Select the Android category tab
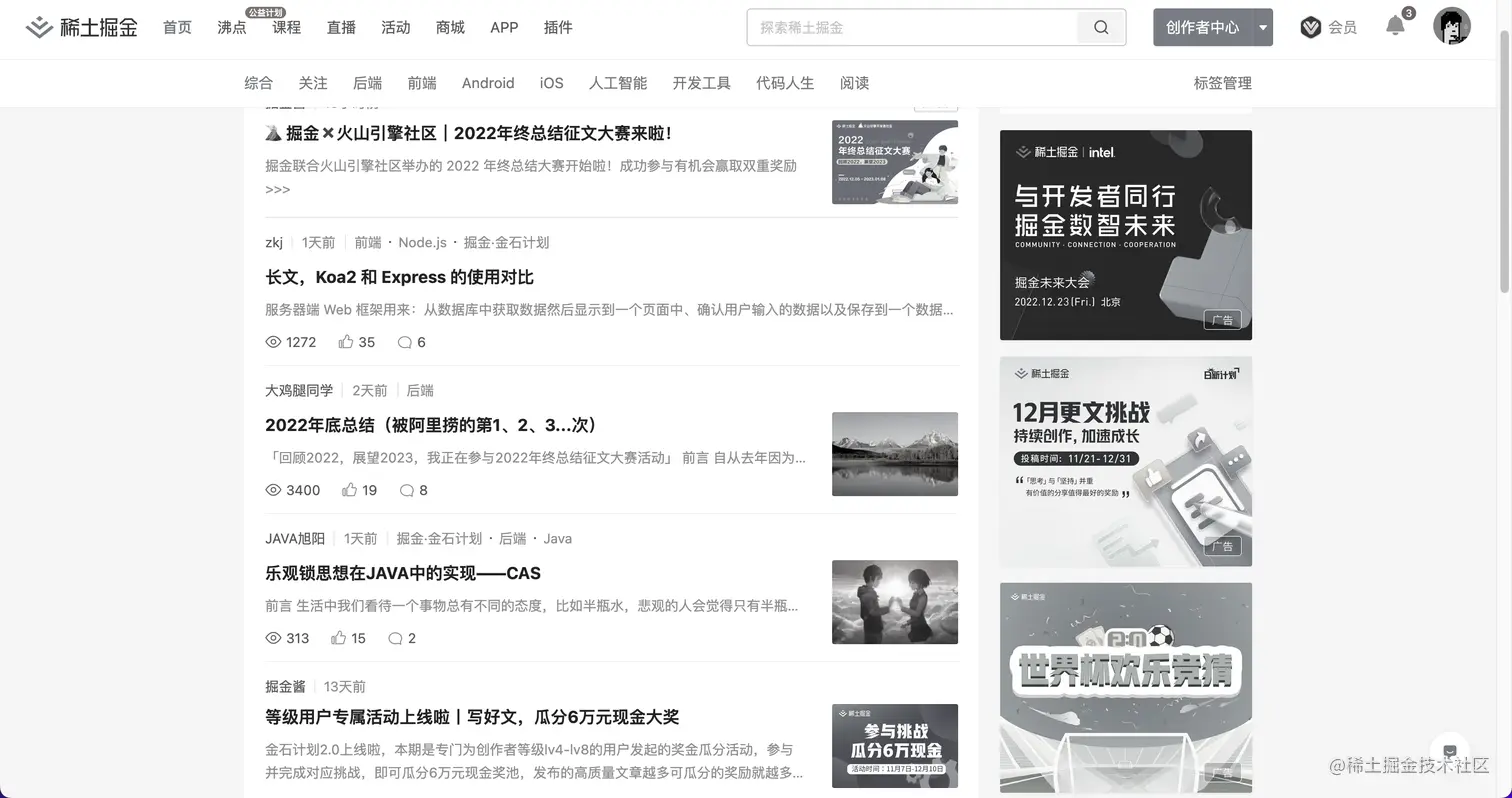 click(488, 83)
